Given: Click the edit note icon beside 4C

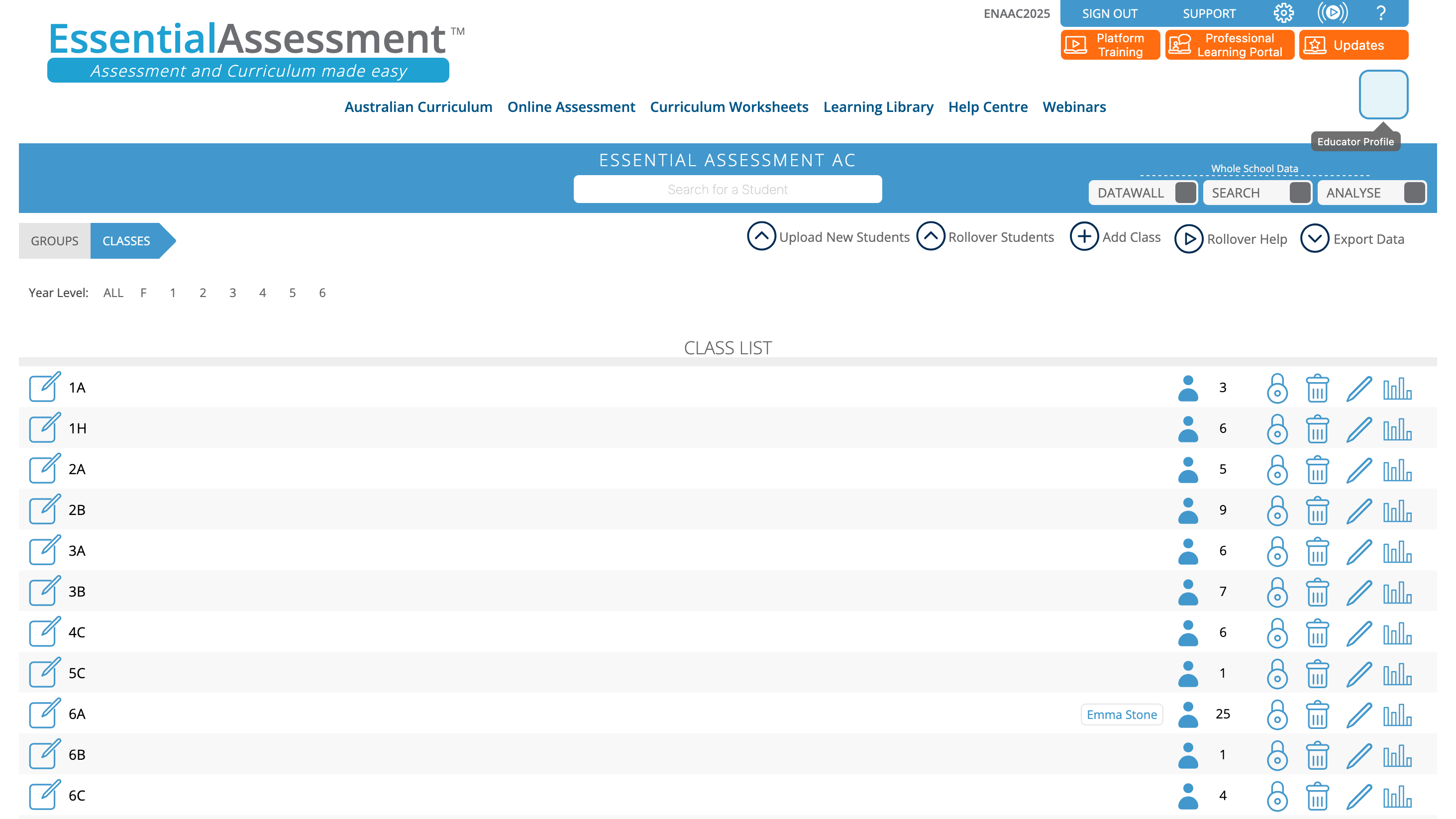Looking at the screenshot, I should (x=44, y=632).
